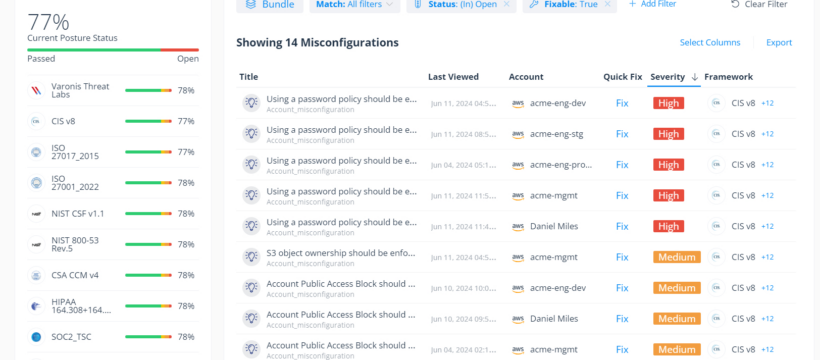Click the SOC2_TSC progress bar

coord(149,337)
